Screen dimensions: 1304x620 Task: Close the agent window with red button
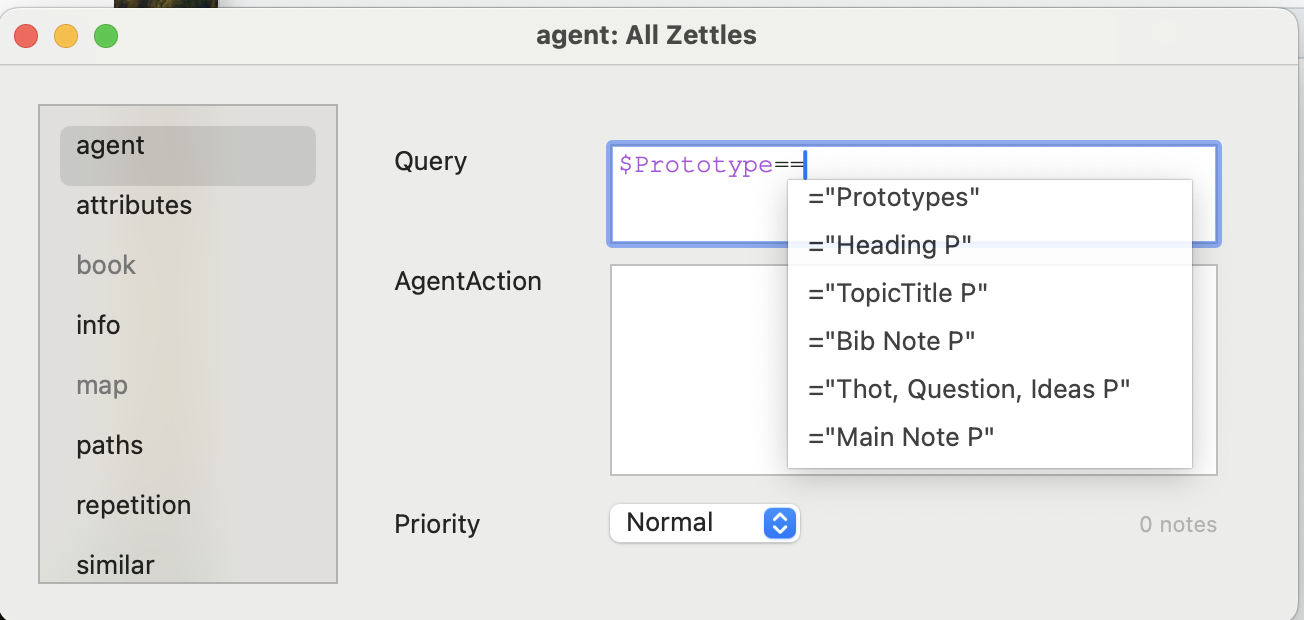coord(26,37)
